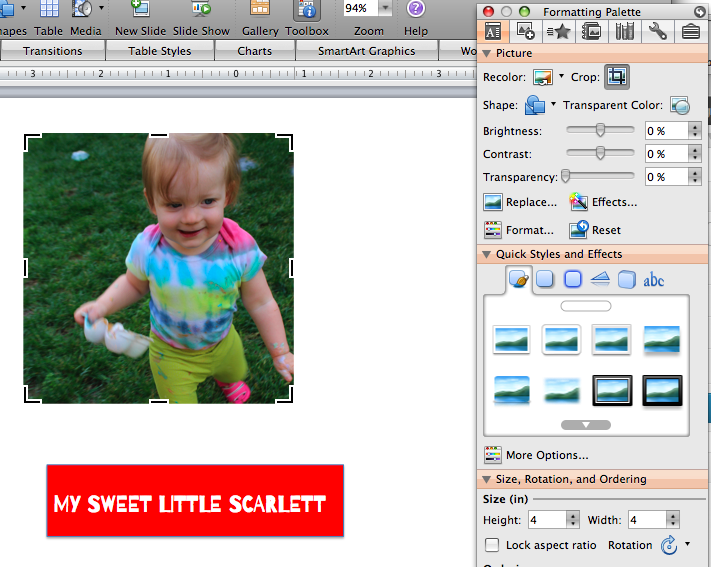This screenshot has width=711, height=567.
Task: Click the Reset picture button
Action: click(x=595, y=230)
